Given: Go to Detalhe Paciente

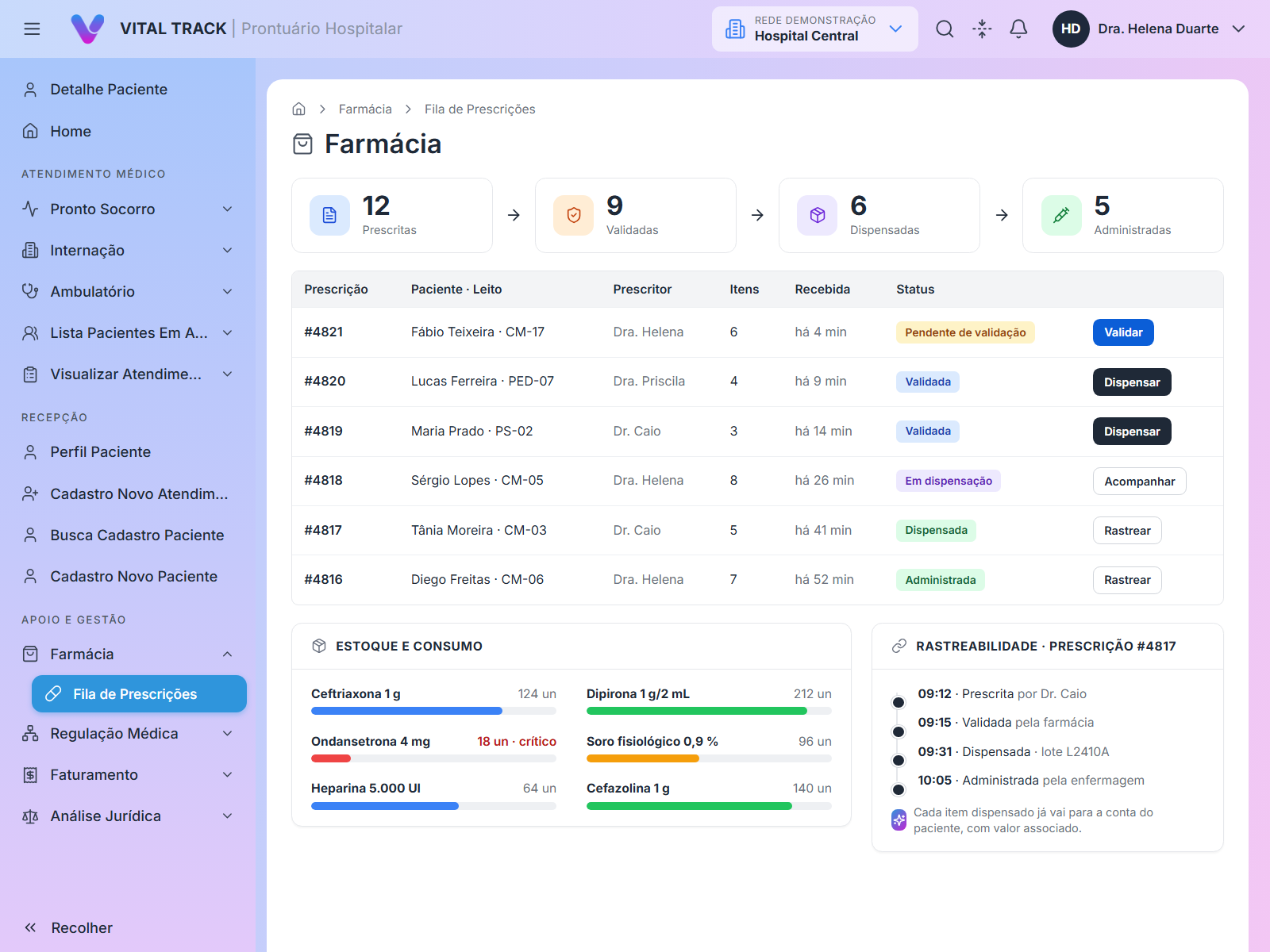Looking at the screenshot, I should (x=128, y=90).
